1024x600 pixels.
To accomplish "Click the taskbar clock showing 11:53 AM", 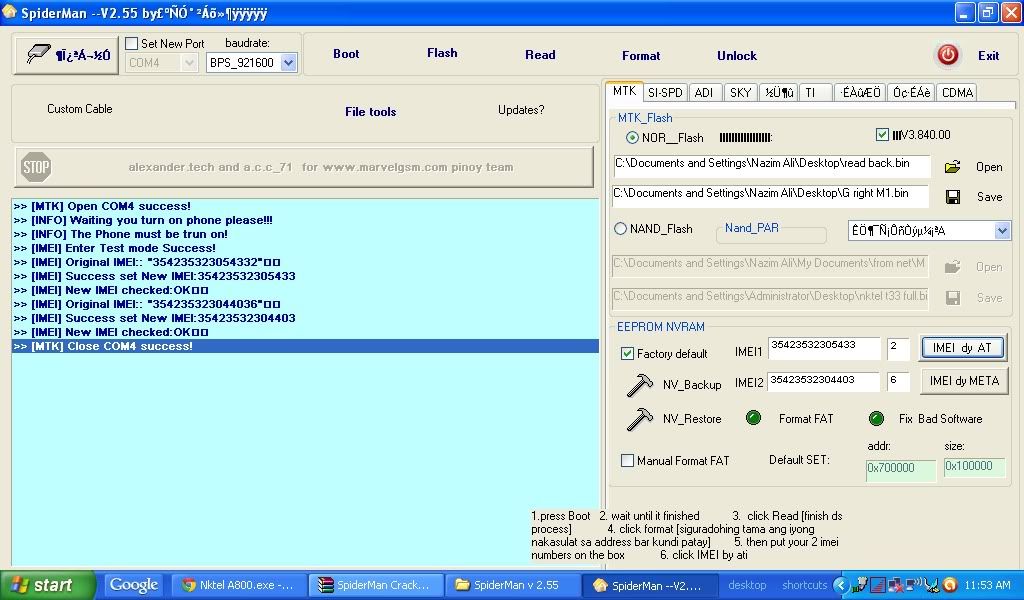I will click(987, 585).
